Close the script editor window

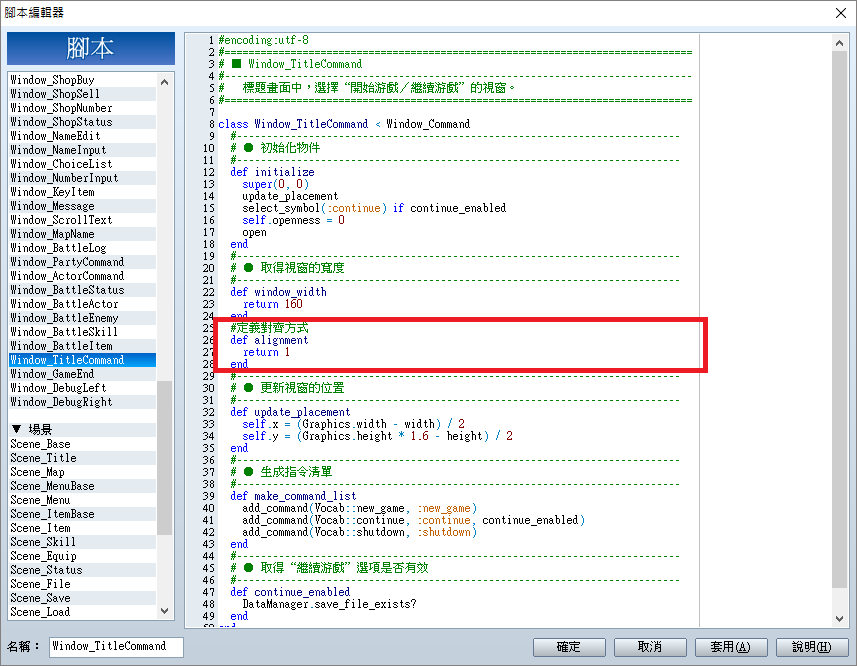[x=841, y=13]
